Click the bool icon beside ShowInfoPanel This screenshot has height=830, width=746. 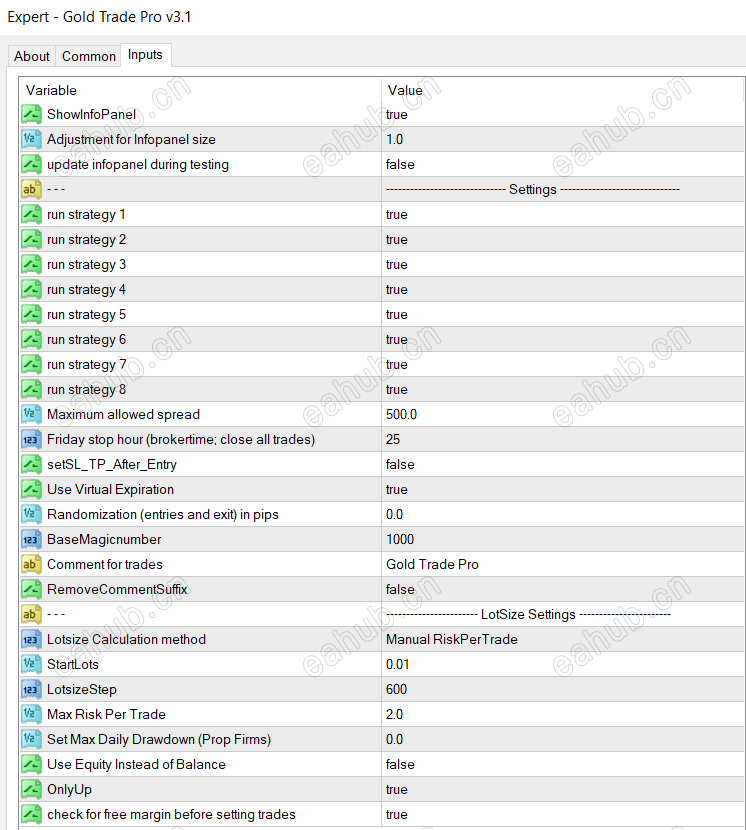point(31,114)
